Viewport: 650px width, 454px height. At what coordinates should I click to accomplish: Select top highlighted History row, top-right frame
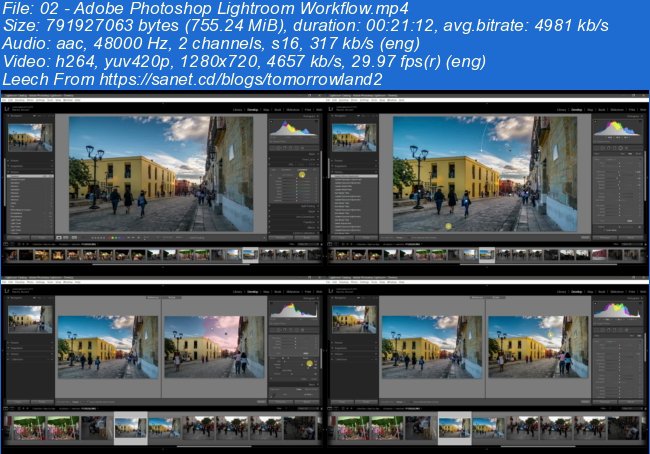354,177
